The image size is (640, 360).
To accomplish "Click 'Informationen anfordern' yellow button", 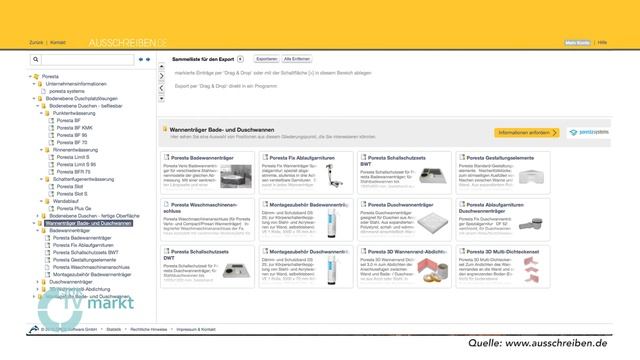I will click(527, 133).
